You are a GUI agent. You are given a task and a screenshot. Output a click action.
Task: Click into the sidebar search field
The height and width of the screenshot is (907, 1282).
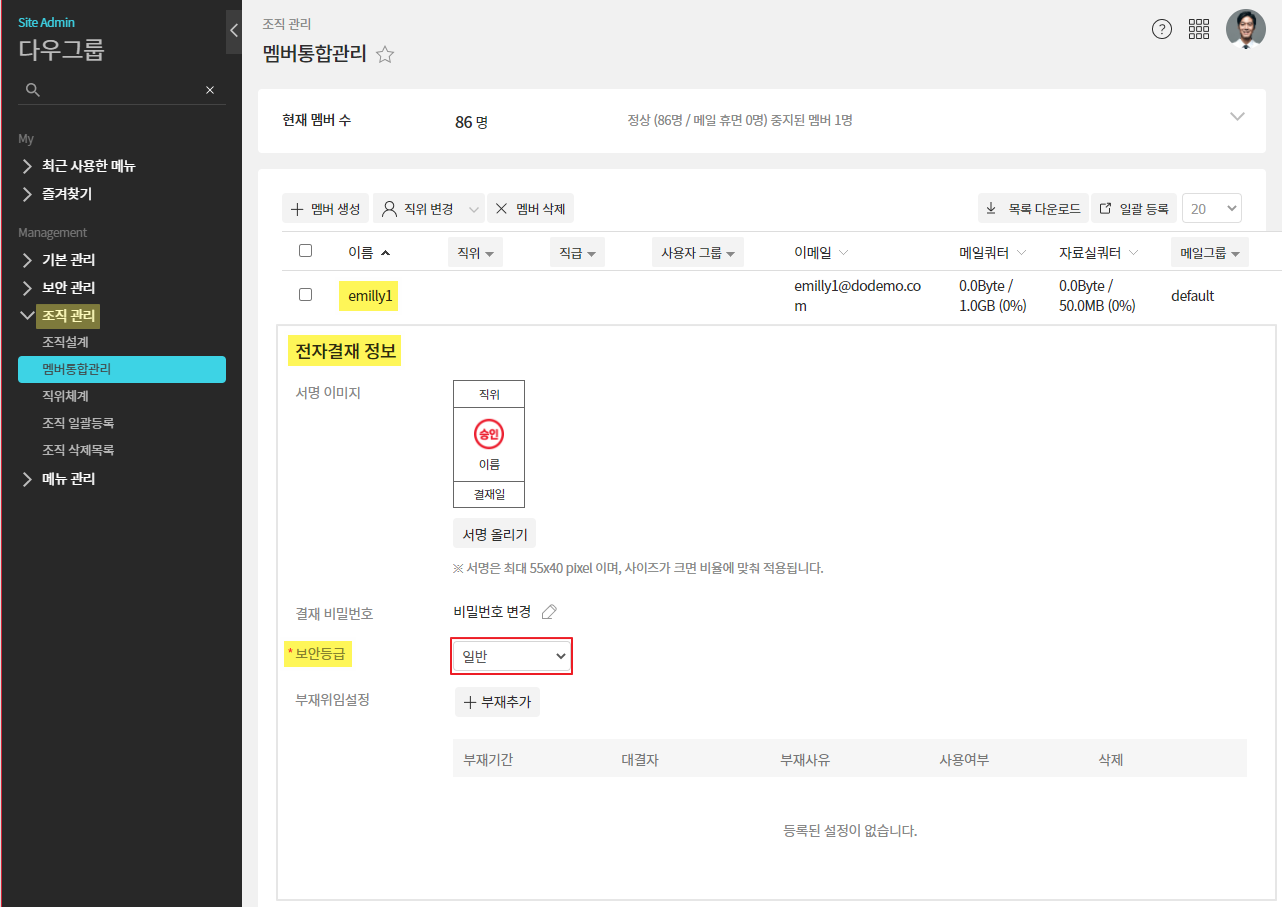(120, 90)
